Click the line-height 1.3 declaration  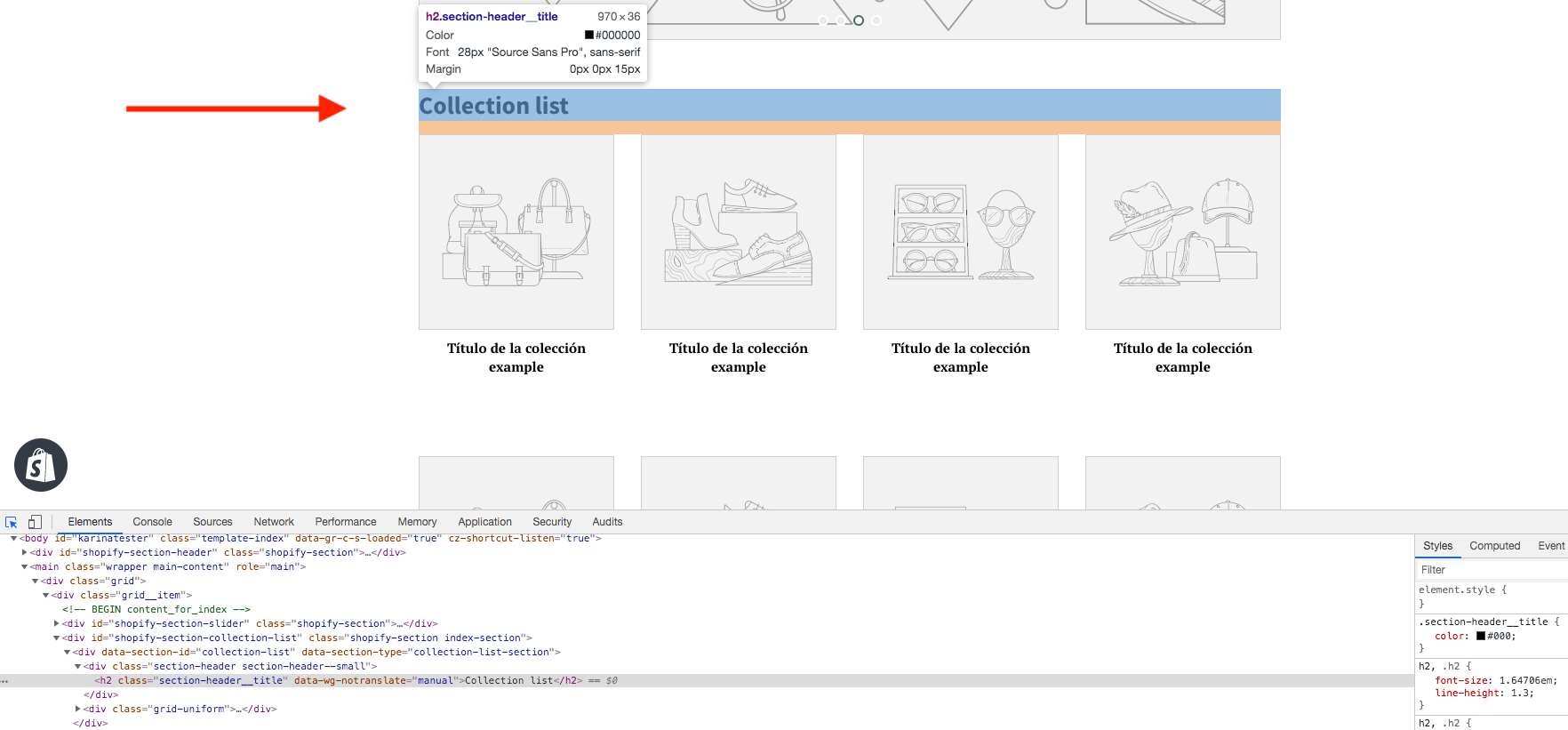pos(1484,694)
